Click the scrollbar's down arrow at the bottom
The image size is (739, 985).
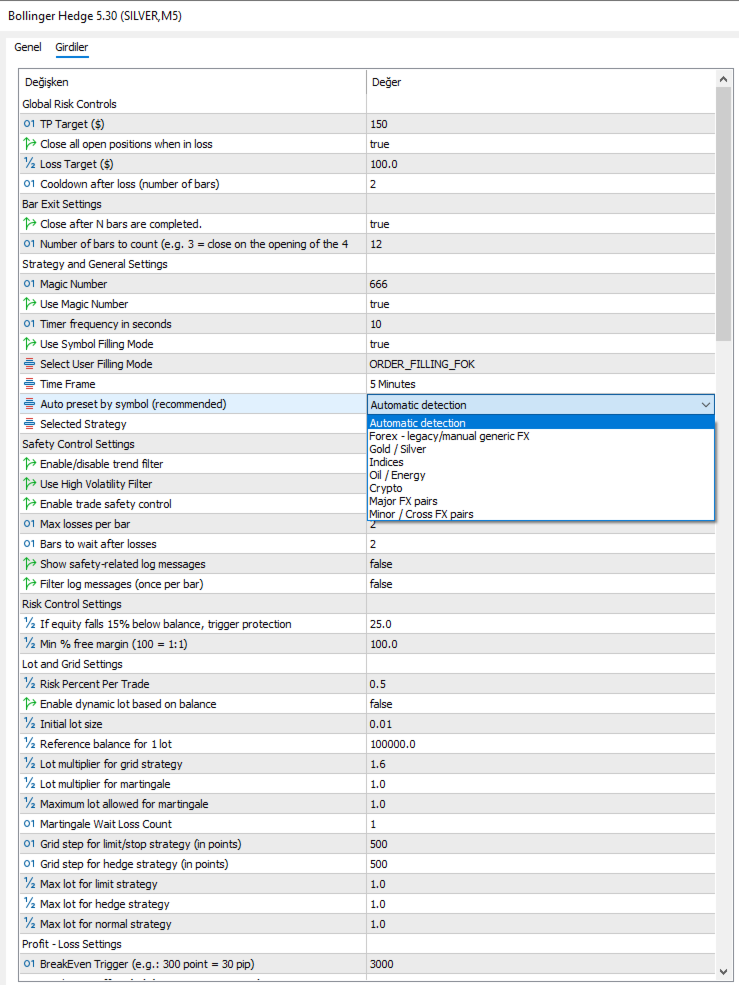[723, 969]
